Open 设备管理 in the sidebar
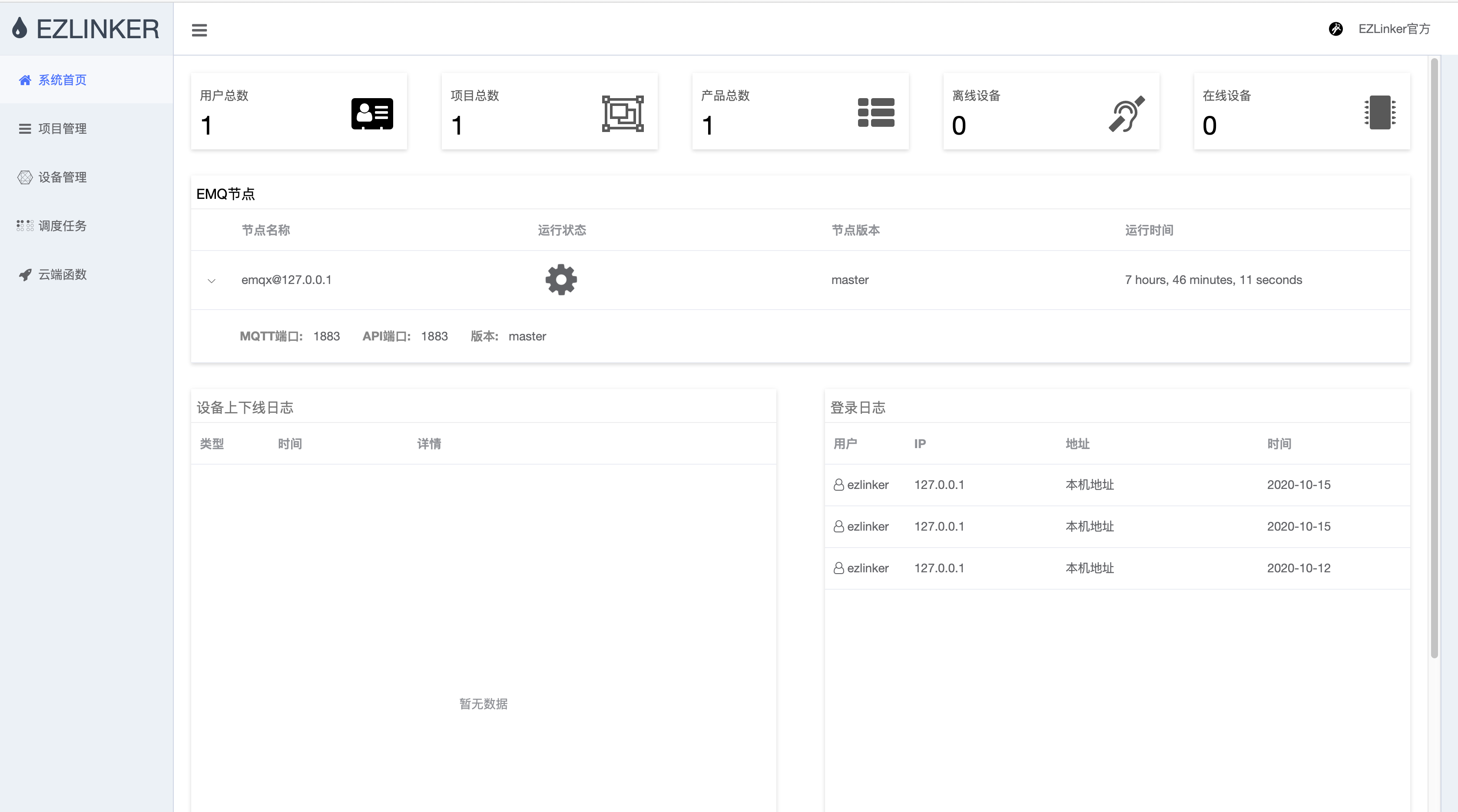The width and height of the screenshot is (1458, 812). (x=86, y=177)
